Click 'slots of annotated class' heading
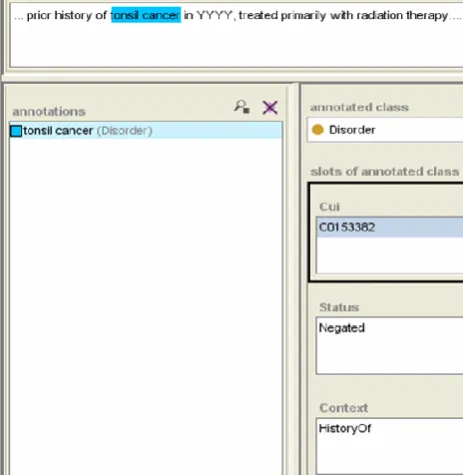463x475 pixels. pos(385,172)
